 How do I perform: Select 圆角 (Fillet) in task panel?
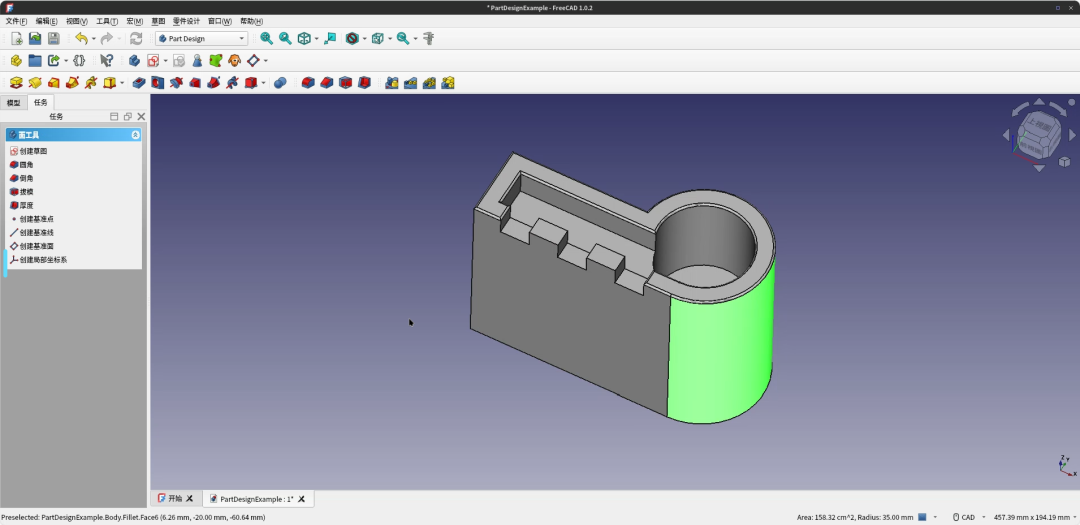(x=26, y=164)
